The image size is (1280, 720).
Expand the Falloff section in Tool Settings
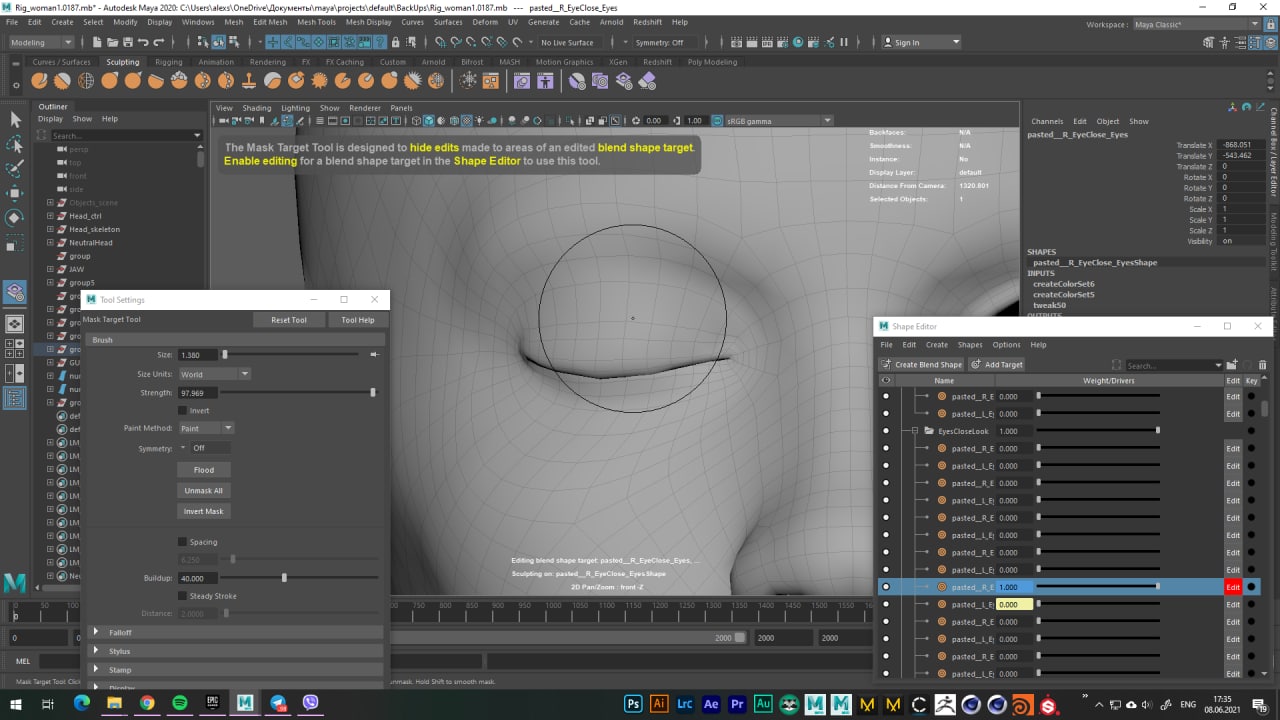click(x=235, y=632)
